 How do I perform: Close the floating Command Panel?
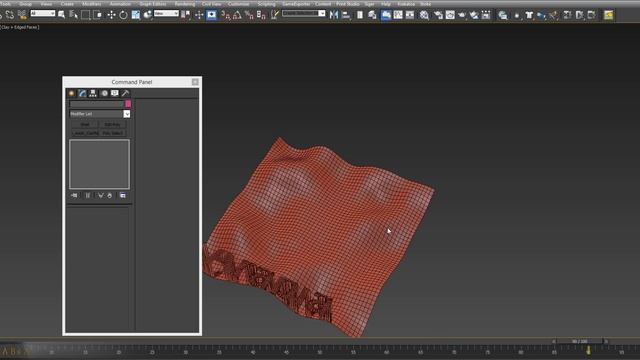point(195,82)
